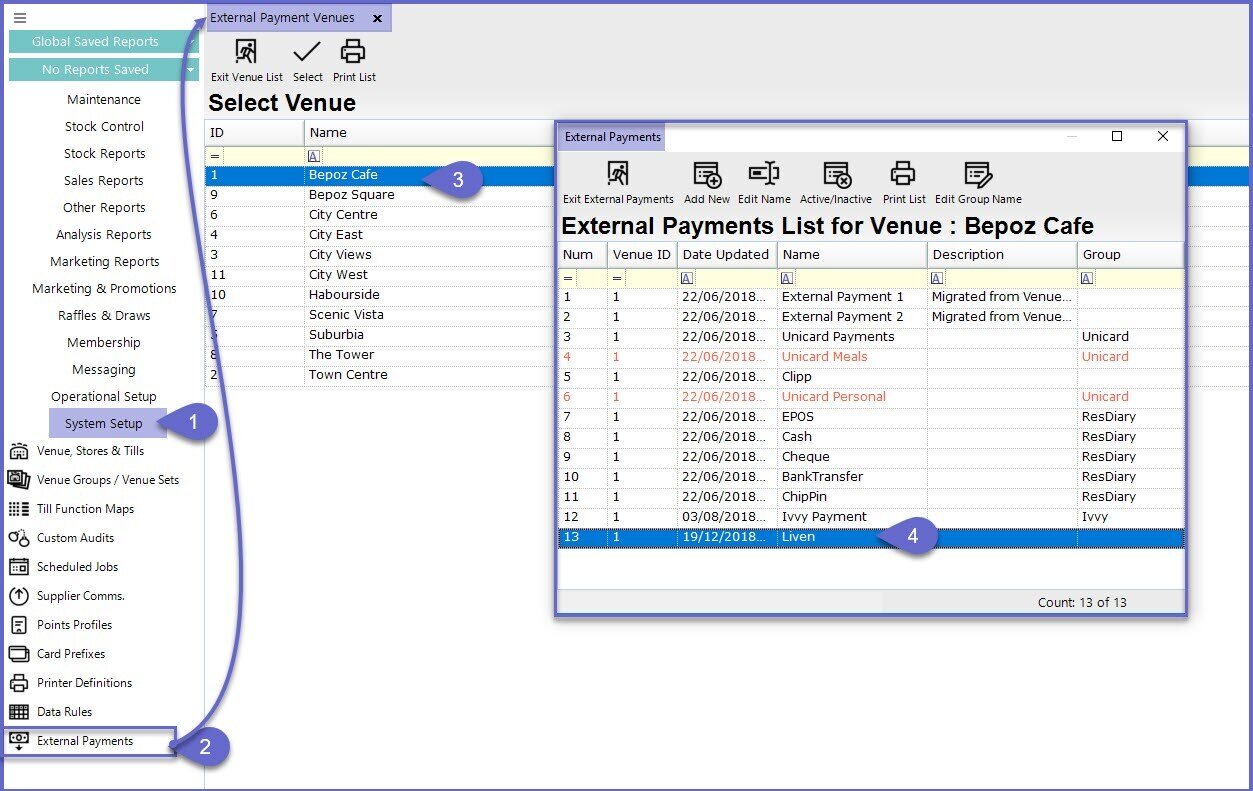
Task: Click Print List in External Payments window
Action: [904, 175]
